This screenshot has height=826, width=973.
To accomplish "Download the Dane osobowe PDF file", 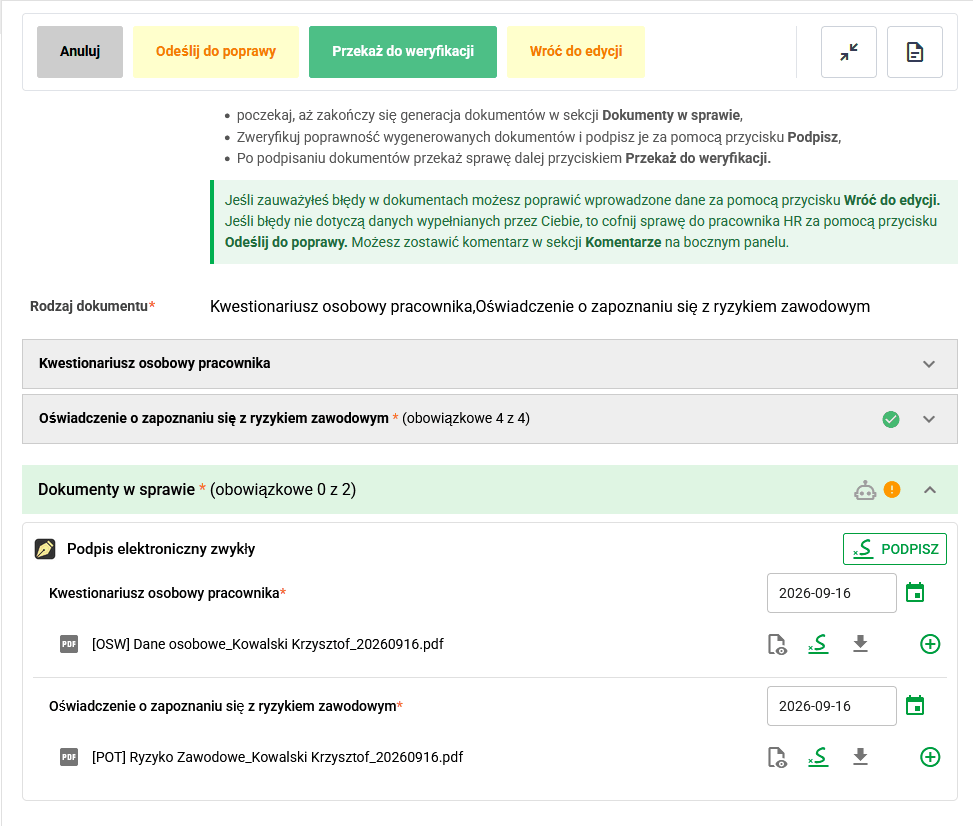I will click(x=860, y=644).
